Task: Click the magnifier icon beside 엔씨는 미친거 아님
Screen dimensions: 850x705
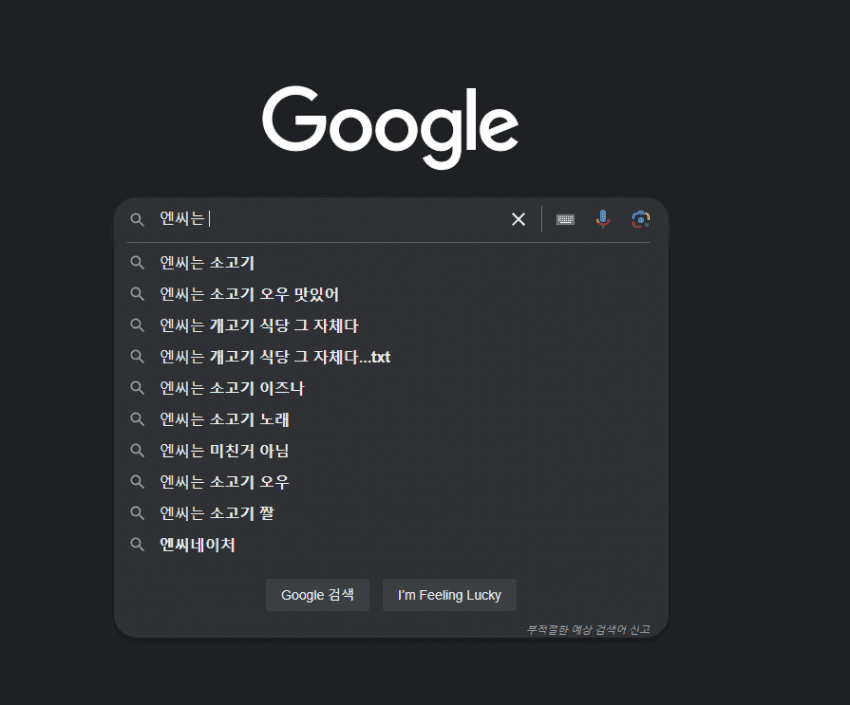Action: pyautogui.click(x=139, y=451)
